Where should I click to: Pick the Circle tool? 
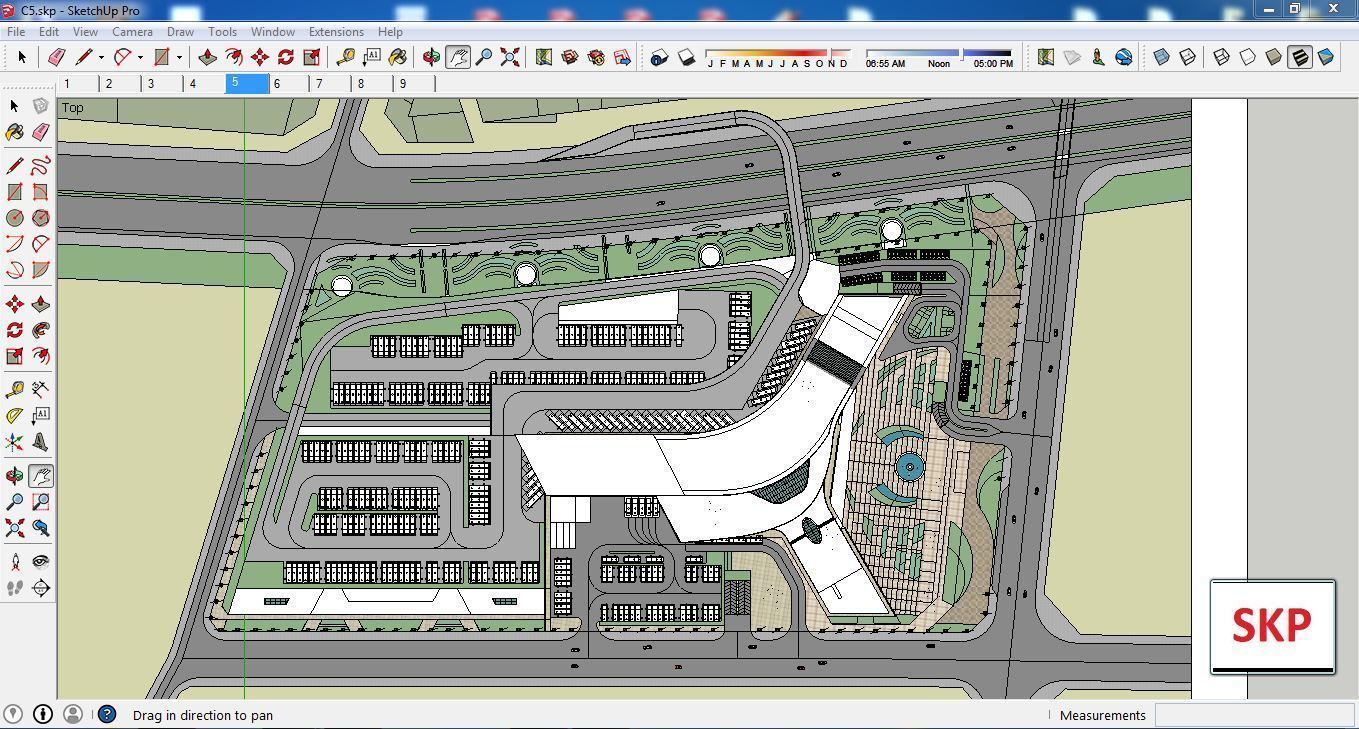pyautogui.click(x=14, y=217)
